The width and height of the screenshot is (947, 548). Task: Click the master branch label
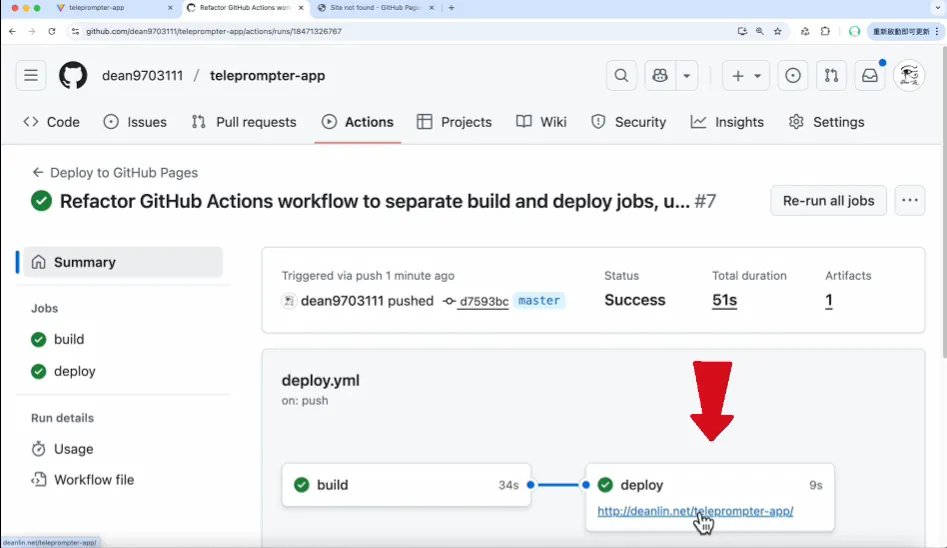click(x=539, y=300)
